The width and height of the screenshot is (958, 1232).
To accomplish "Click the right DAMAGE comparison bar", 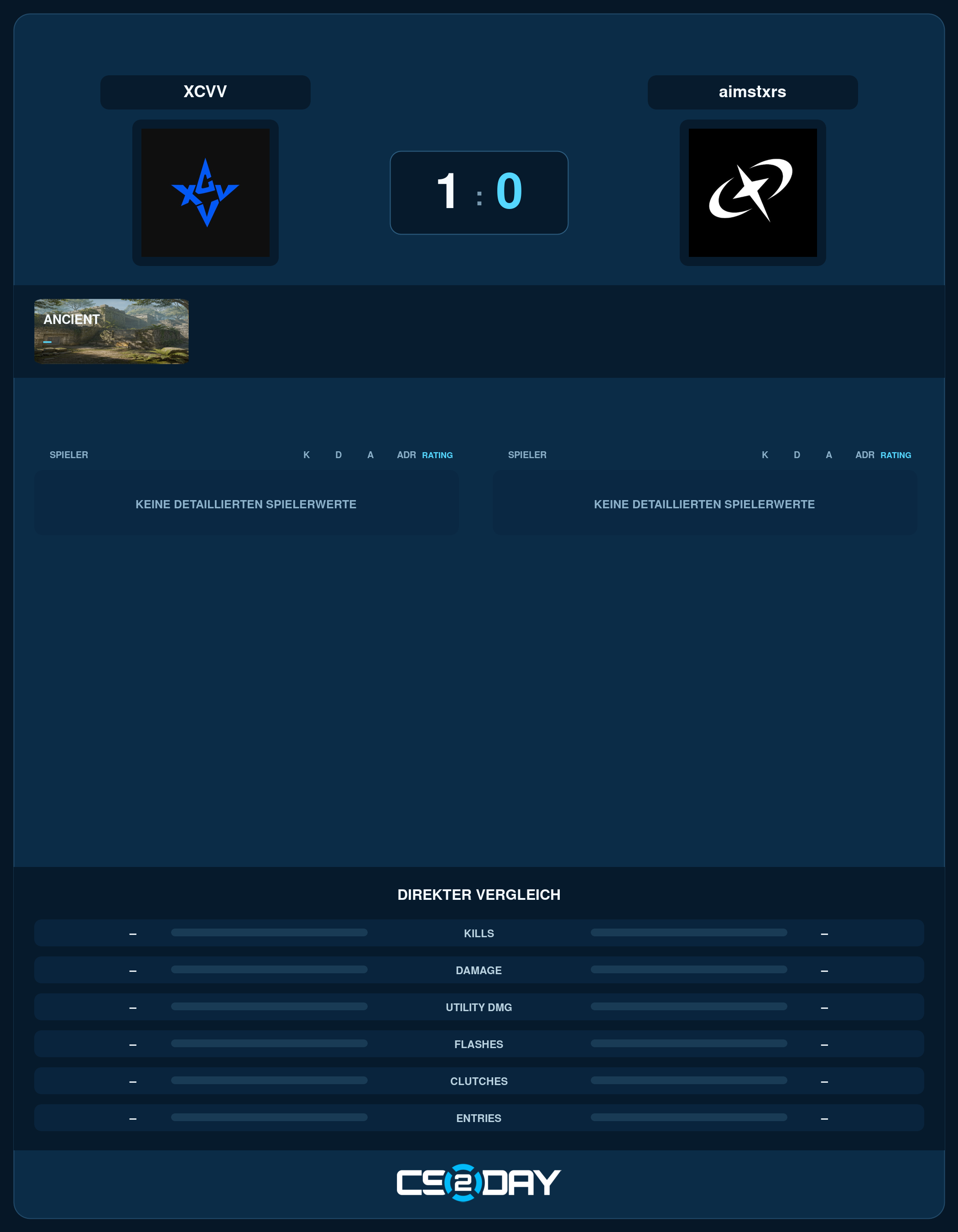I will click(688, 970).
